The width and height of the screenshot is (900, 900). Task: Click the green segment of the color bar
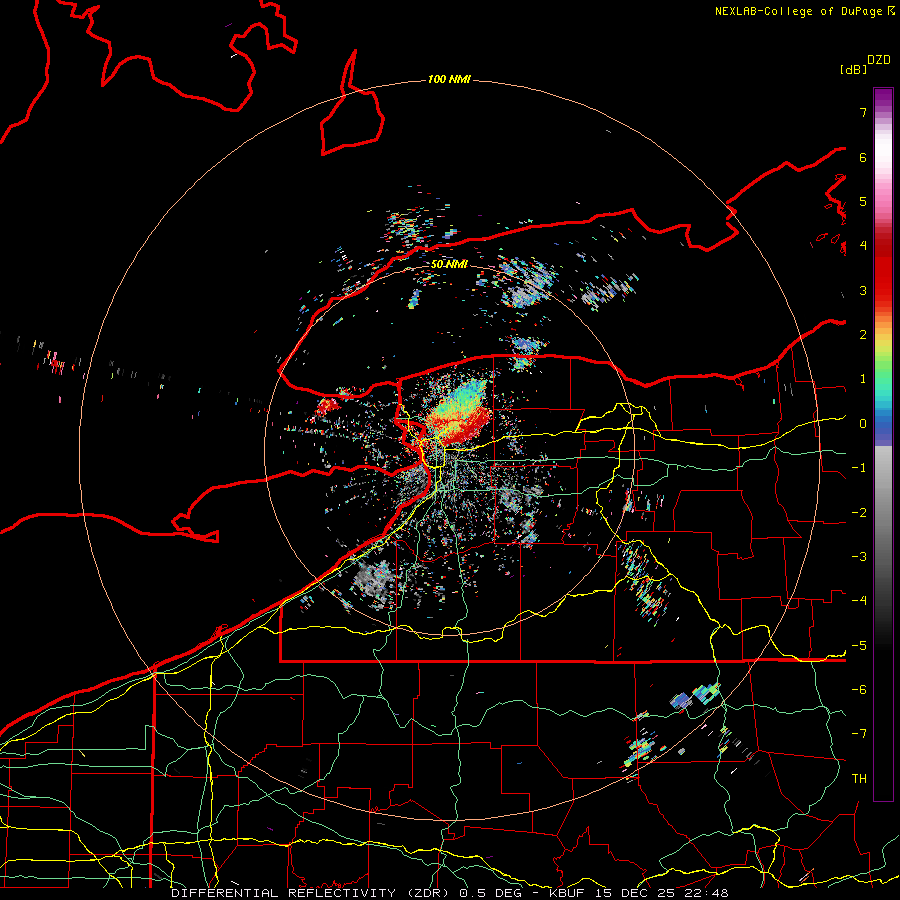[883, 367]
